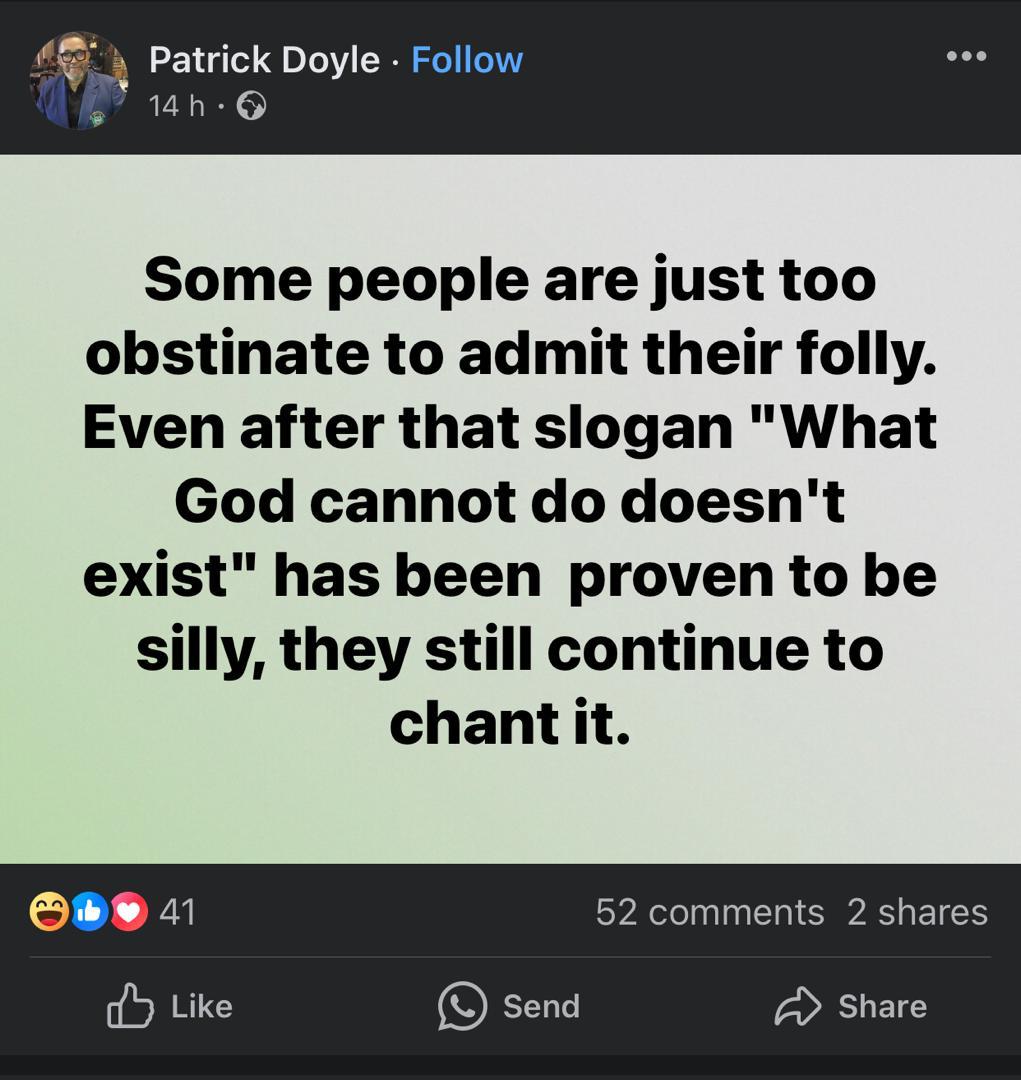This screenshot has width=1021, height=1080.
Task: Click the public globe privacy icon
Action: coord(252,105)
